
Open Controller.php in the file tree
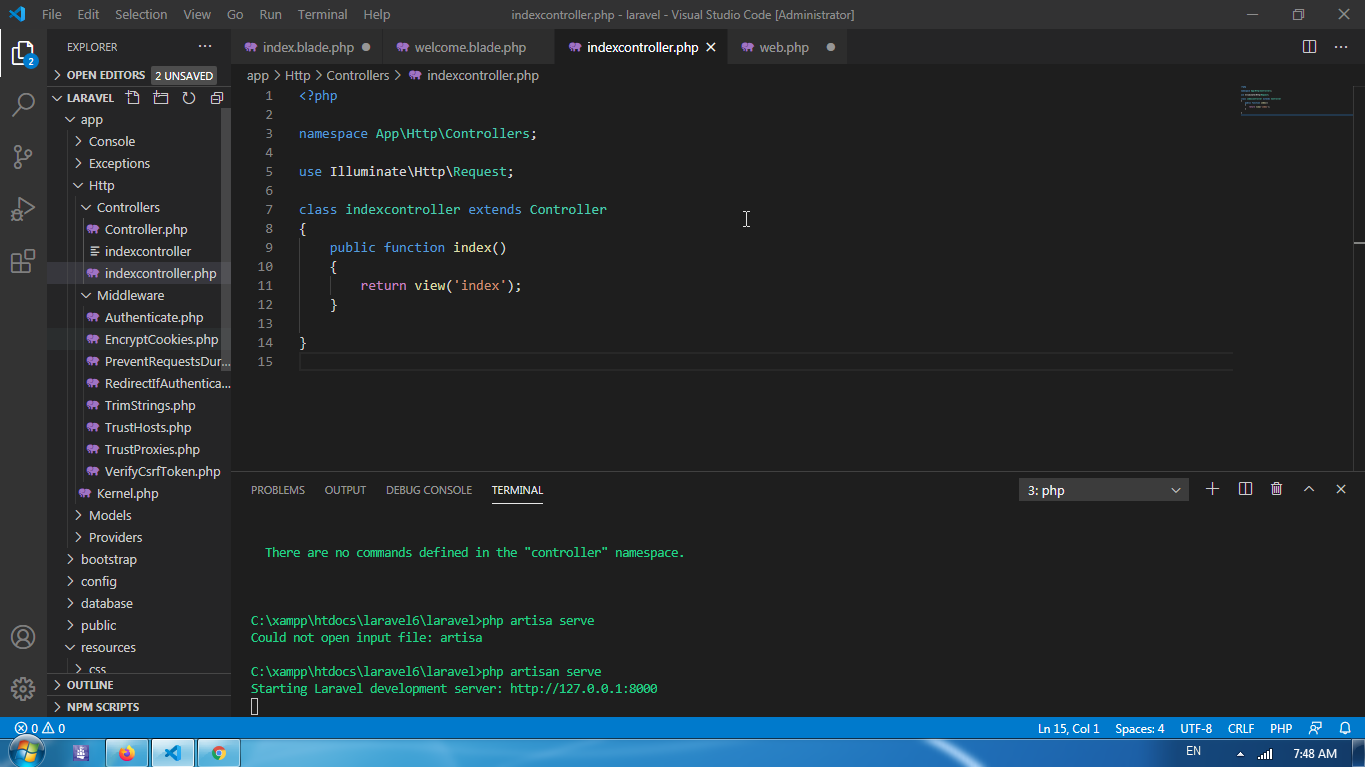(x=146, y=229)
